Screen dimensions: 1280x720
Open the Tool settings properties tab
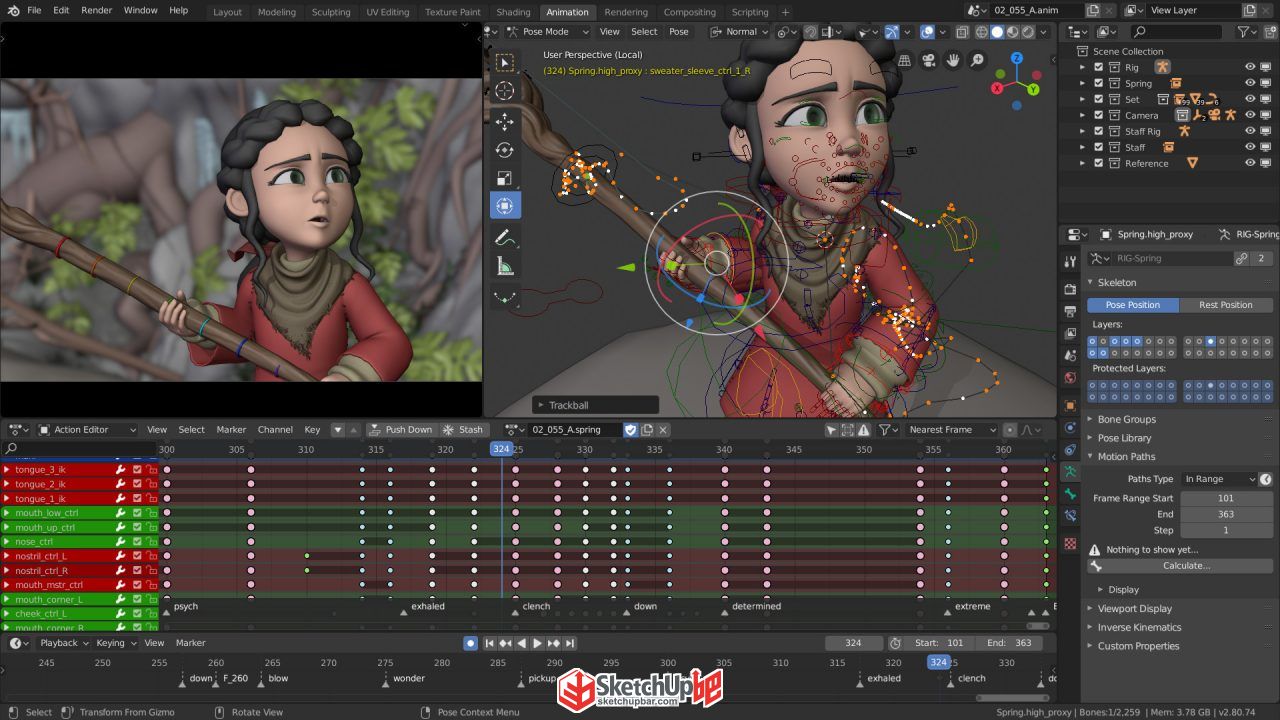tap(1070, 262)
